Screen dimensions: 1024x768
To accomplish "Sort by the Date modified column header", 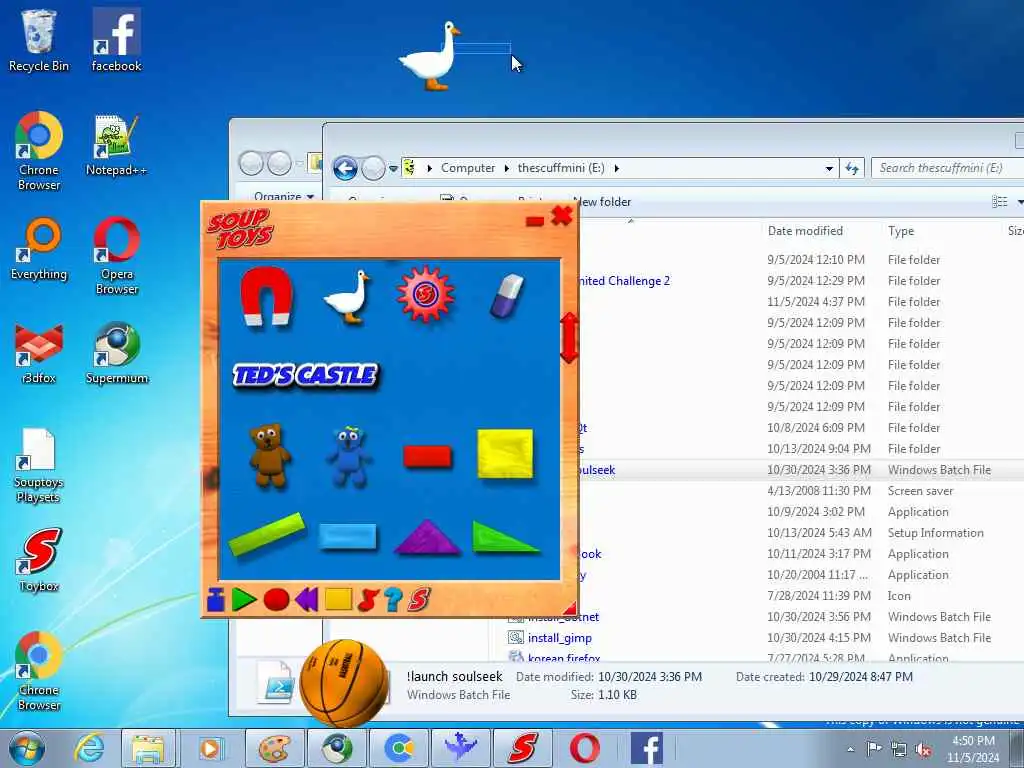I will coord(805,231).
